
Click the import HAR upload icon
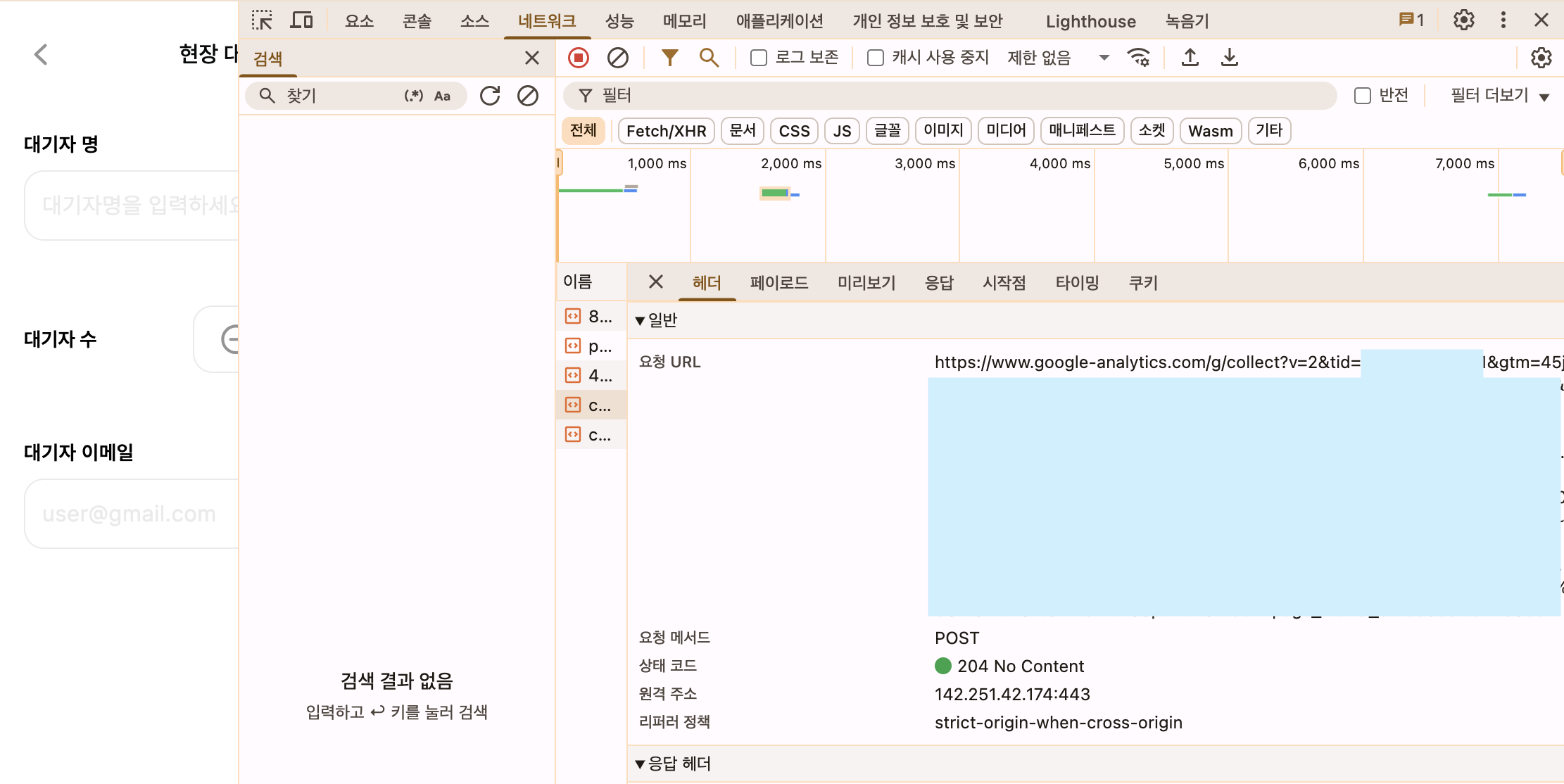coord(1190,58)
